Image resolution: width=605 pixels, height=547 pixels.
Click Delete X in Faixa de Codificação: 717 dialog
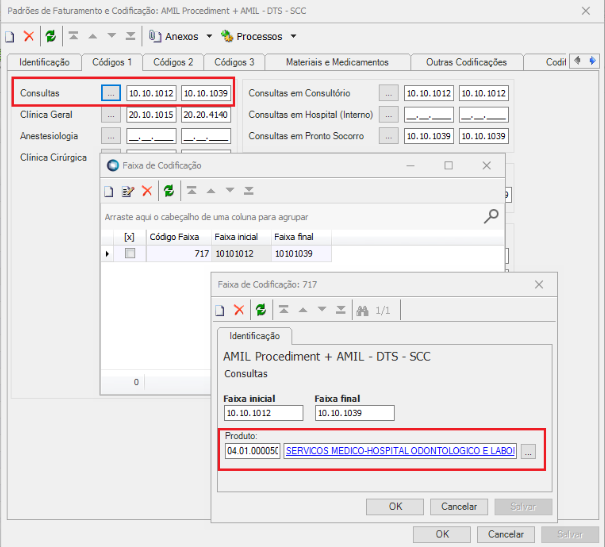[239, 310]
